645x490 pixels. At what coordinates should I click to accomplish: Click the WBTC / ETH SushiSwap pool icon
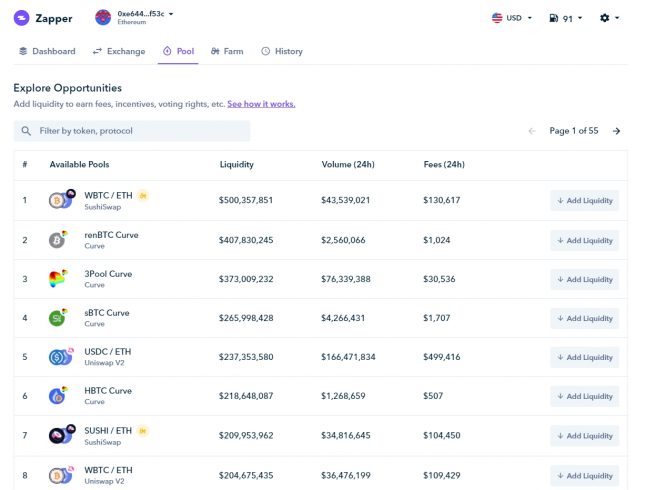click(x=62, y=200)
